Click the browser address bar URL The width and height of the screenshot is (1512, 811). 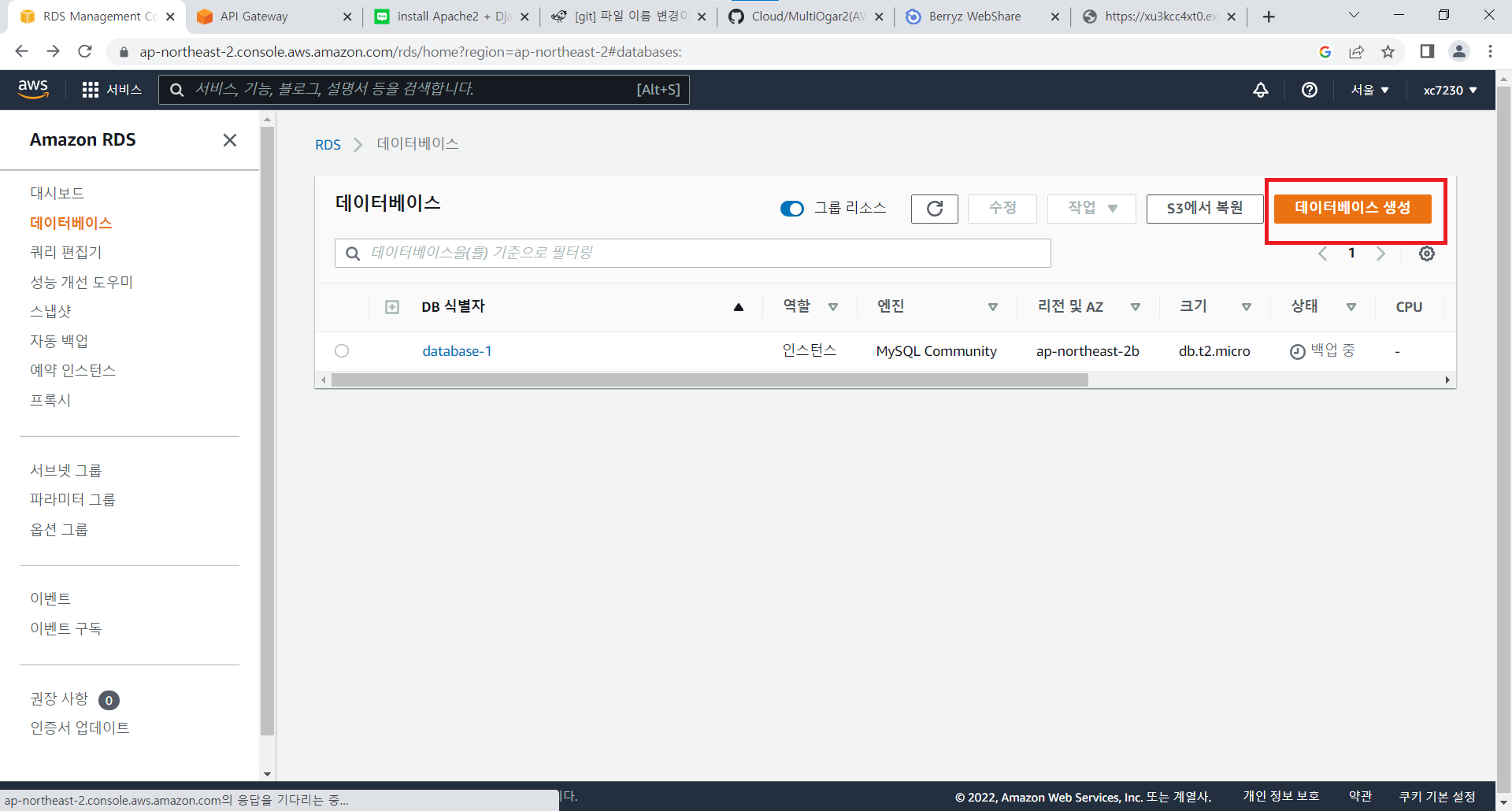[x=410, y=52]
